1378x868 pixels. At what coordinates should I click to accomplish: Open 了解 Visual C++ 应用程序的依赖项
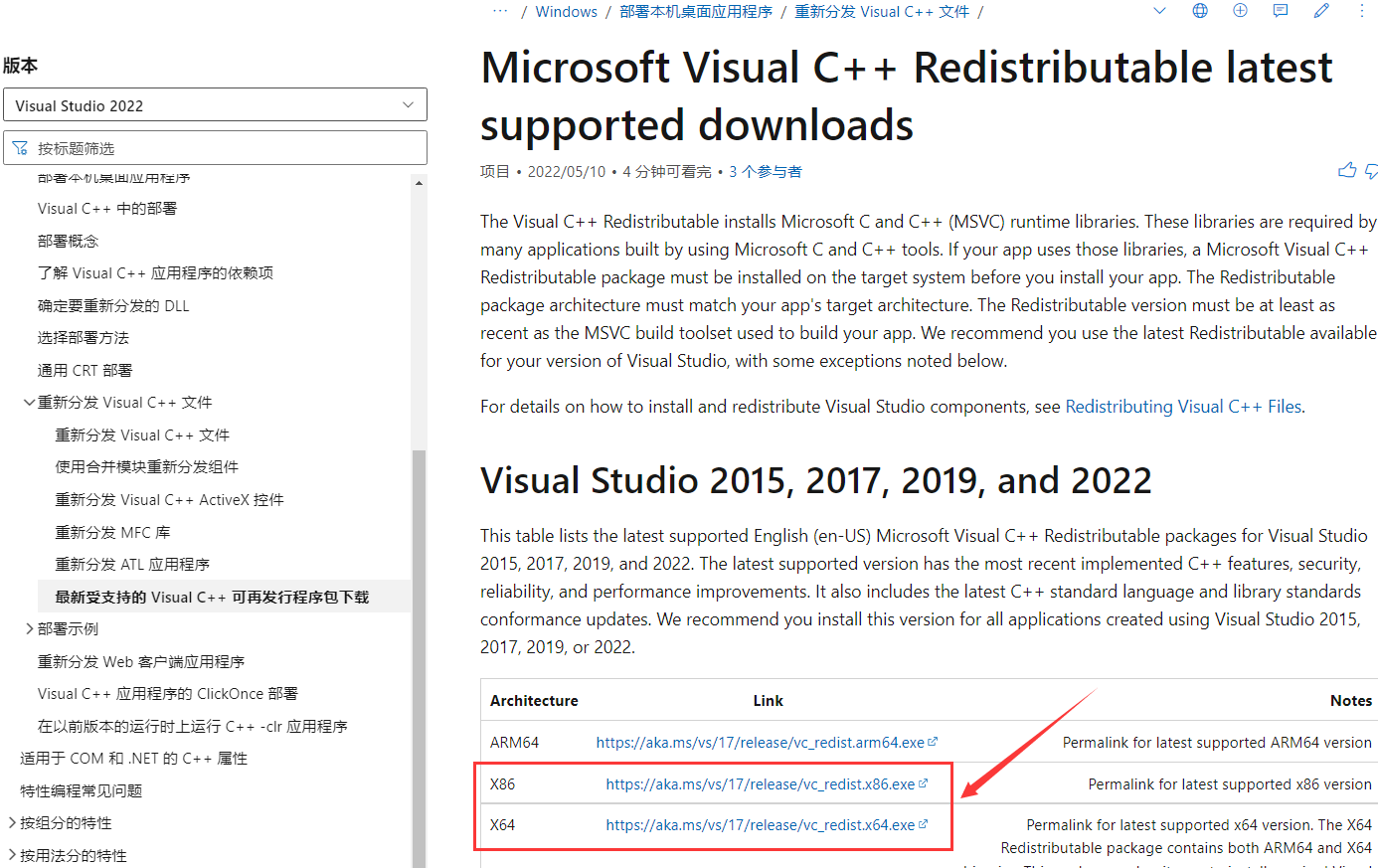(x=155, y=273)
